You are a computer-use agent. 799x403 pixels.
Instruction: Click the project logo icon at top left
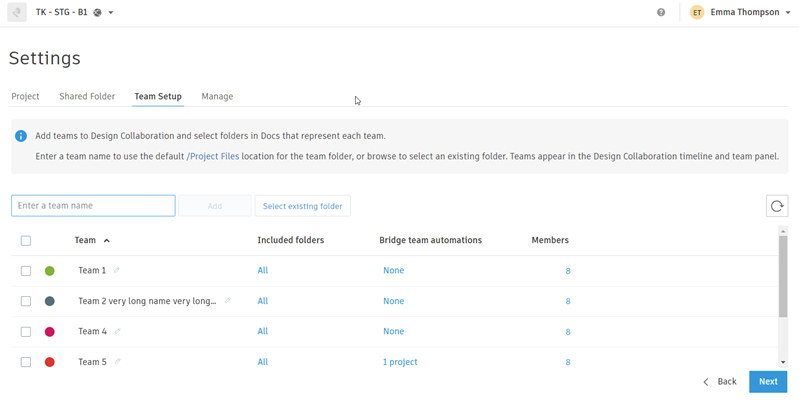pyautogui.click(x=17, y=13)
